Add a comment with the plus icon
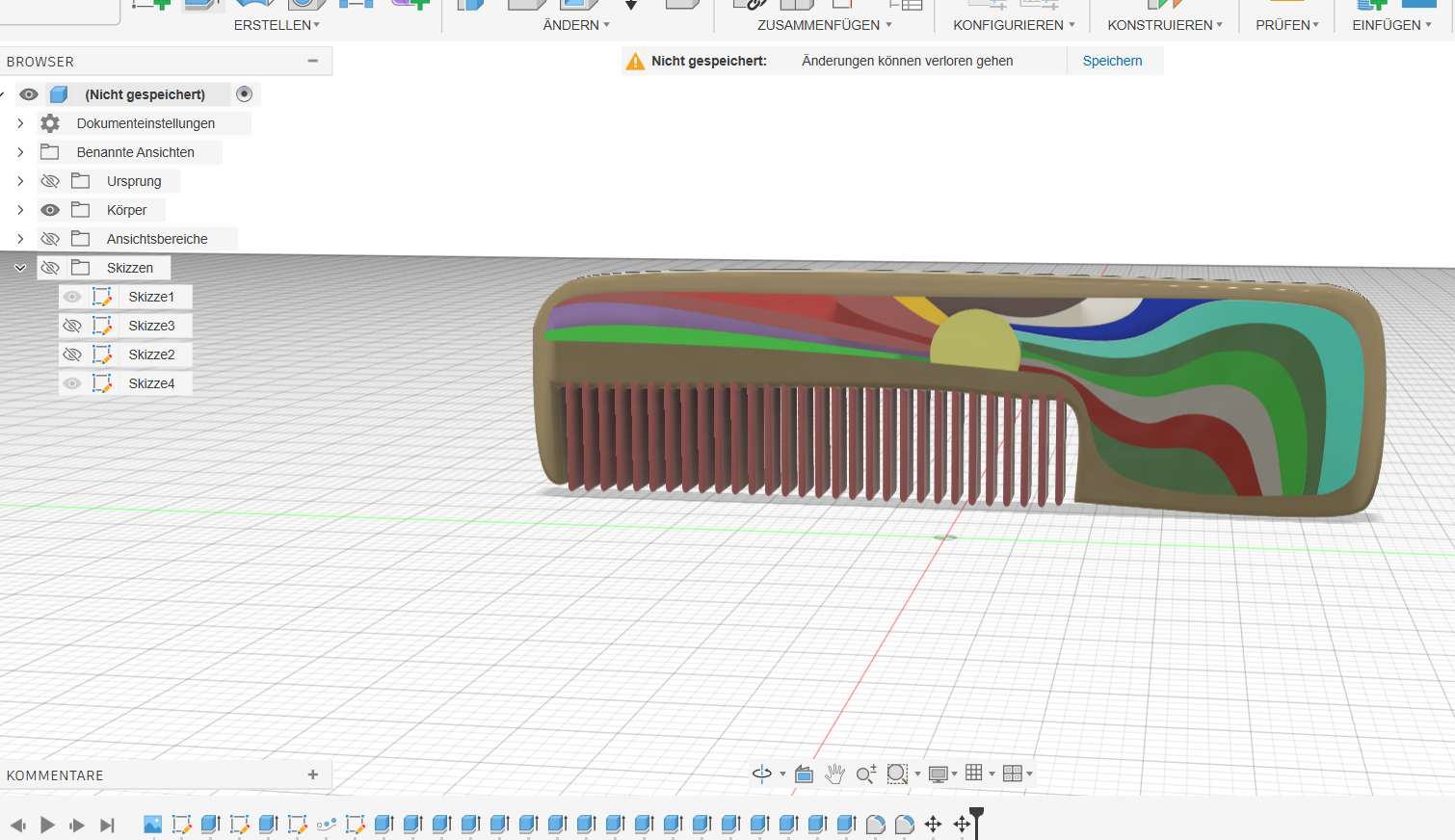This screenshot has height=840, width=1455. point(312,774)
